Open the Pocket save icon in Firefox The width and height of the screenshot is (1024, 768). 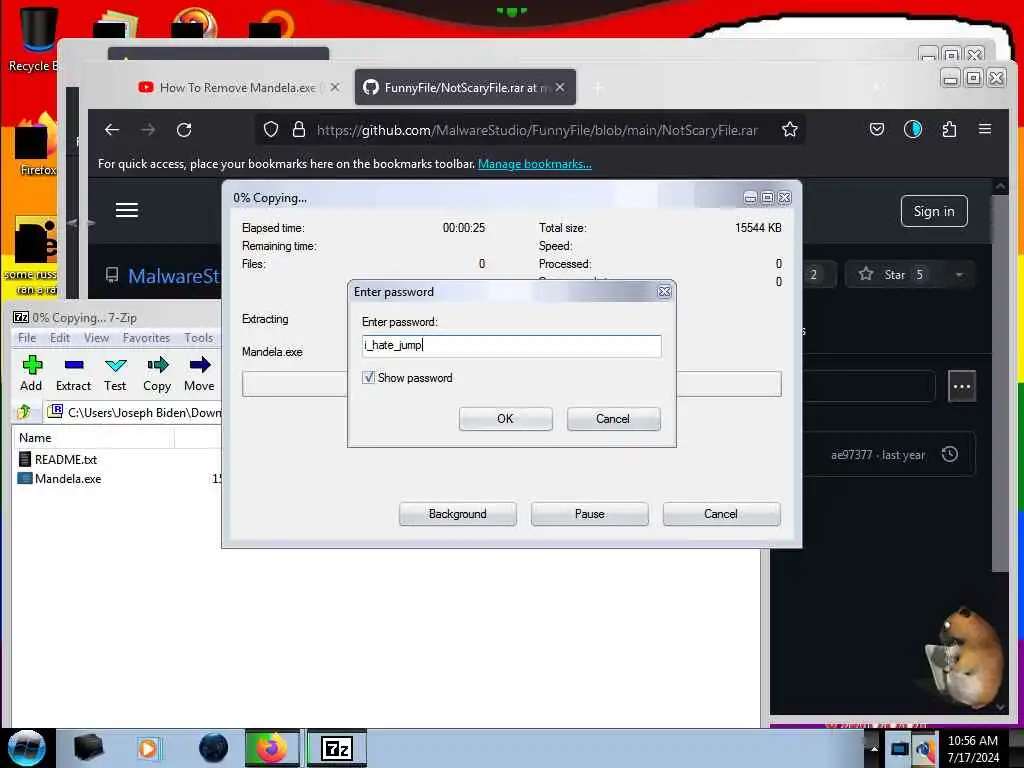[877, 129]
